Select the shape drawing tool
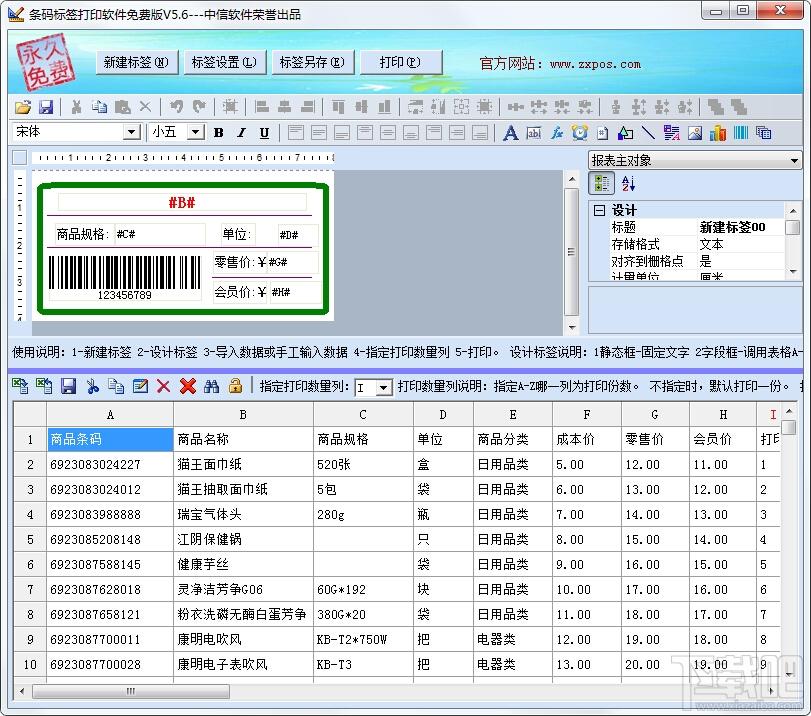The height and width of the screenshot is (716, 811). (625, 133)
